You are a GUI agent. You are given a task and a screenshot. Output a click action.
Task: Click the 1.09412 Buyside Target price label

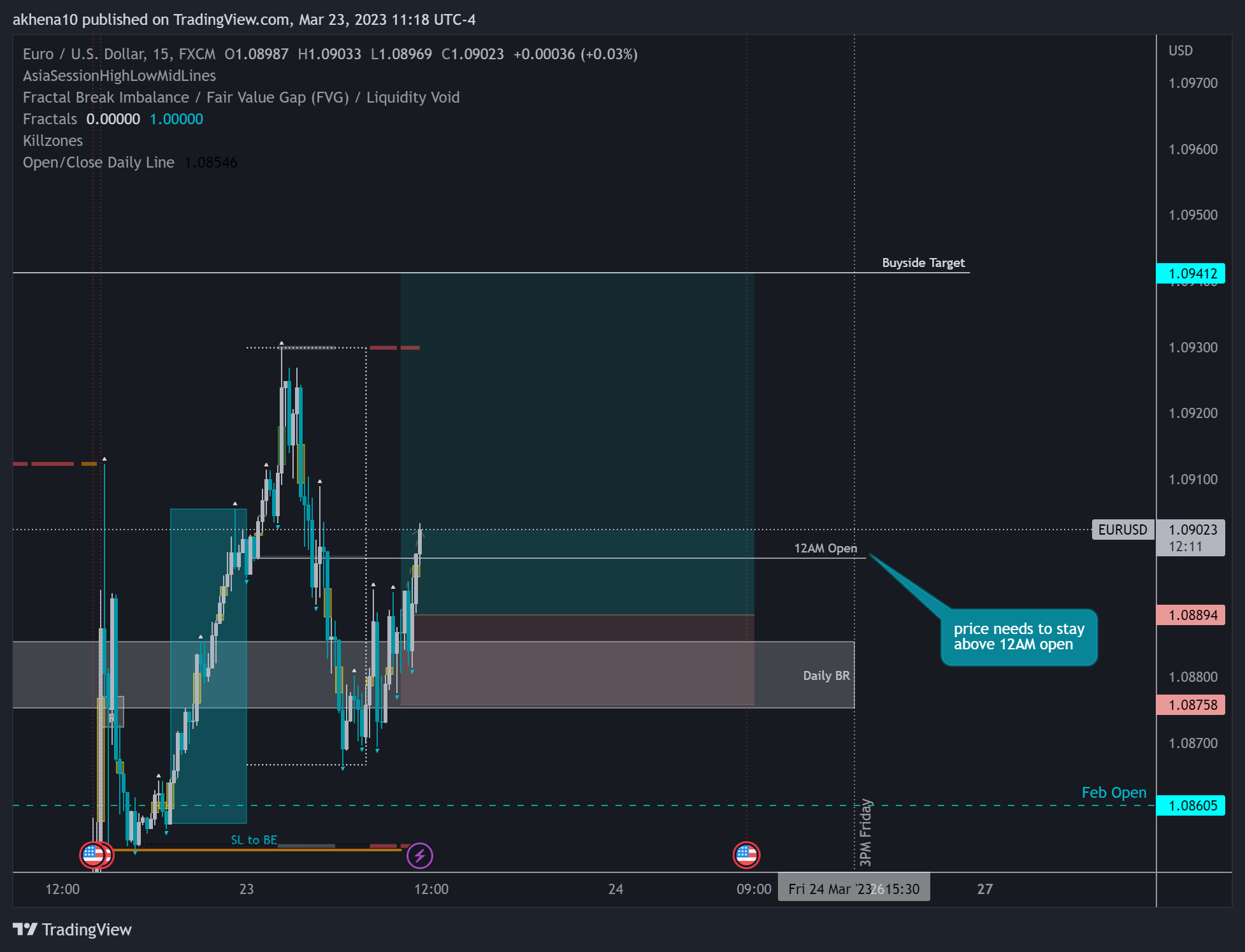tap(1190, 273)
